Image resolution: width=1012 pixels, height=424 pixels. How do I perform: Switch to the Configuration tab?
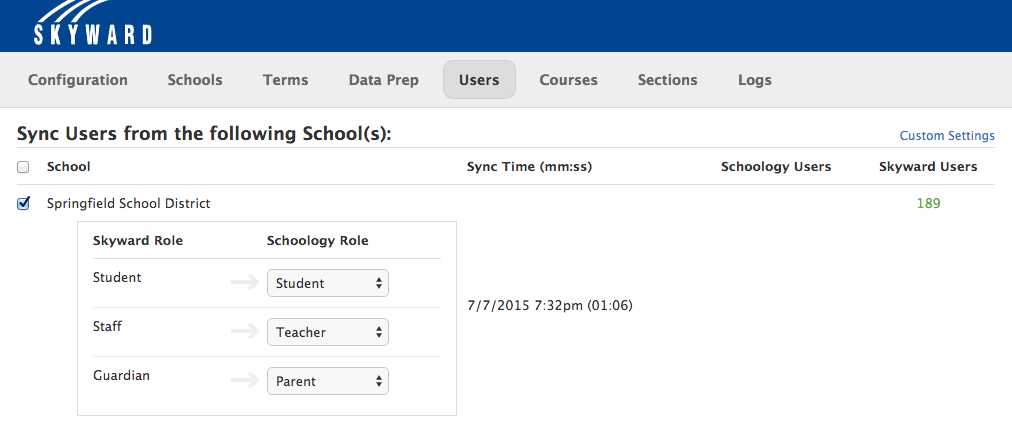78,80
